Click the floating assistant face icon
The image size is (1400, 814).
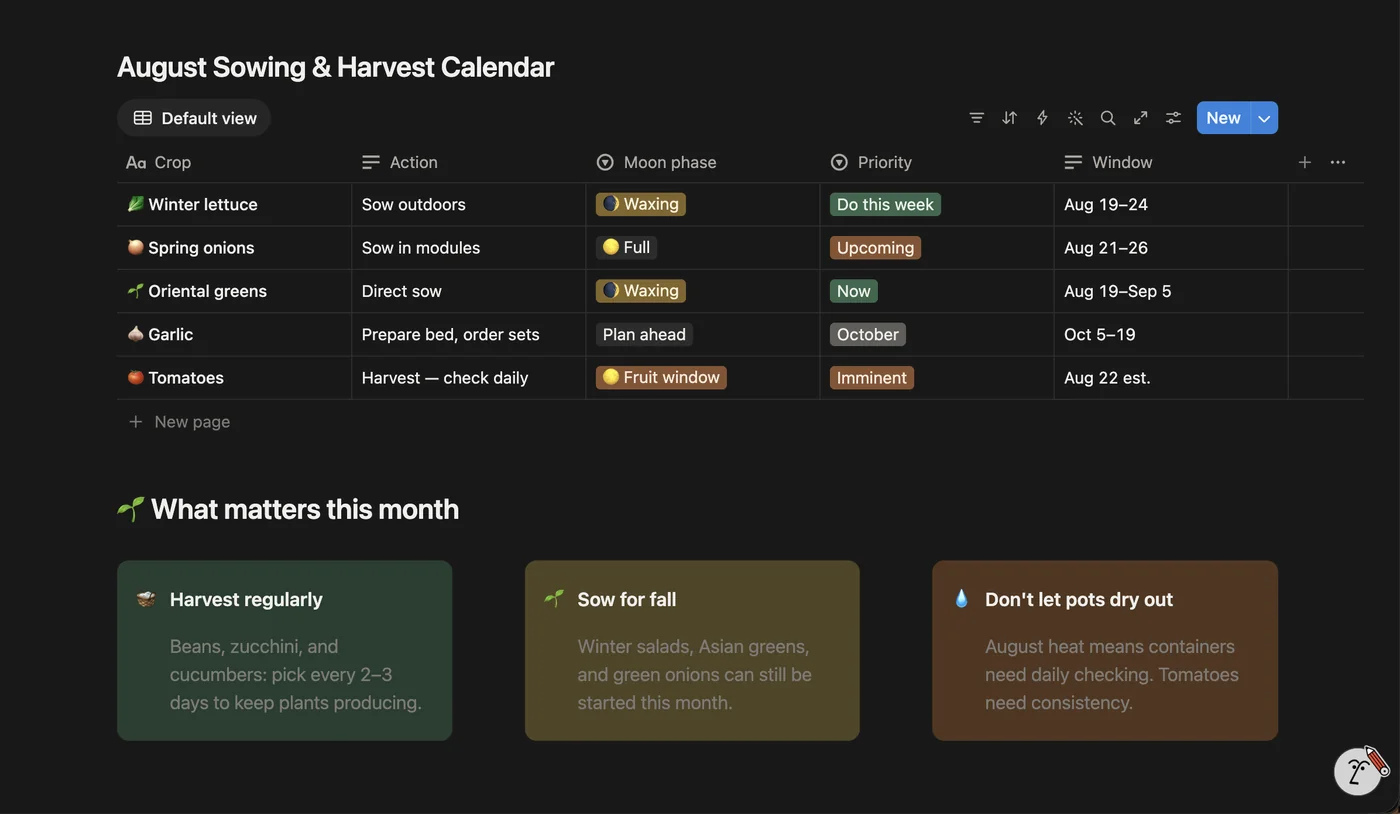[x=1359, y=771]
